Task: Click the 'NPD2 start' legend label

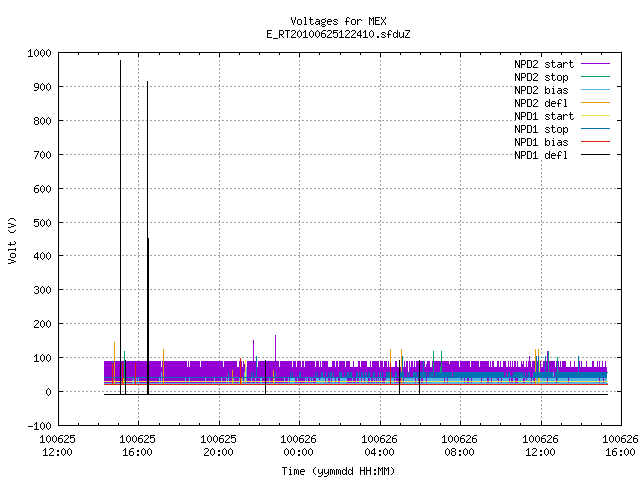Action: (x=544, y=64)
